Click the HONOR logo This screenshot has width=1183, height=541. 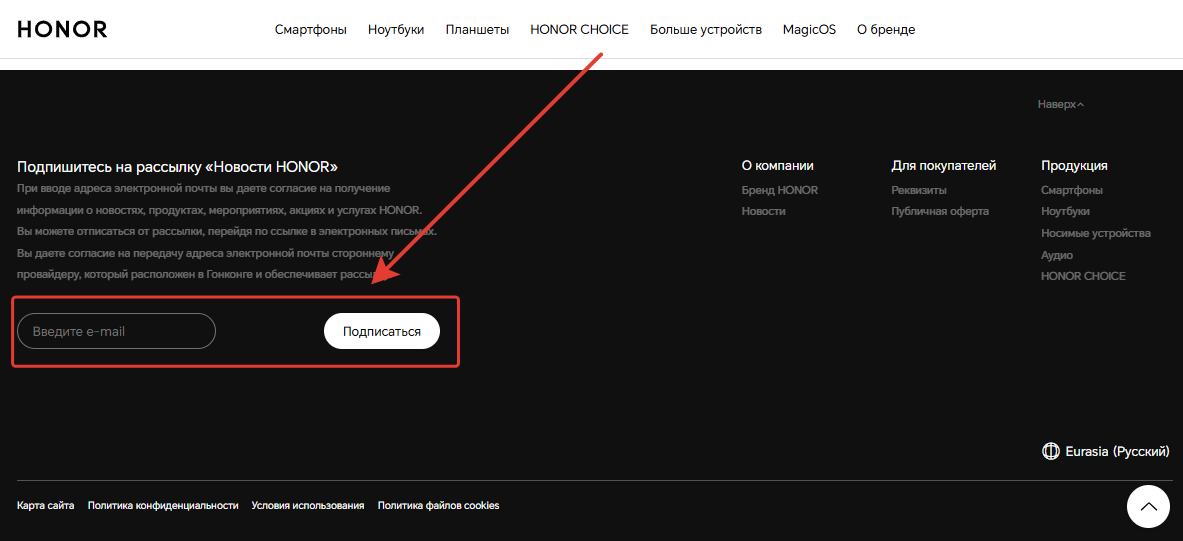(x=62, y=29)
